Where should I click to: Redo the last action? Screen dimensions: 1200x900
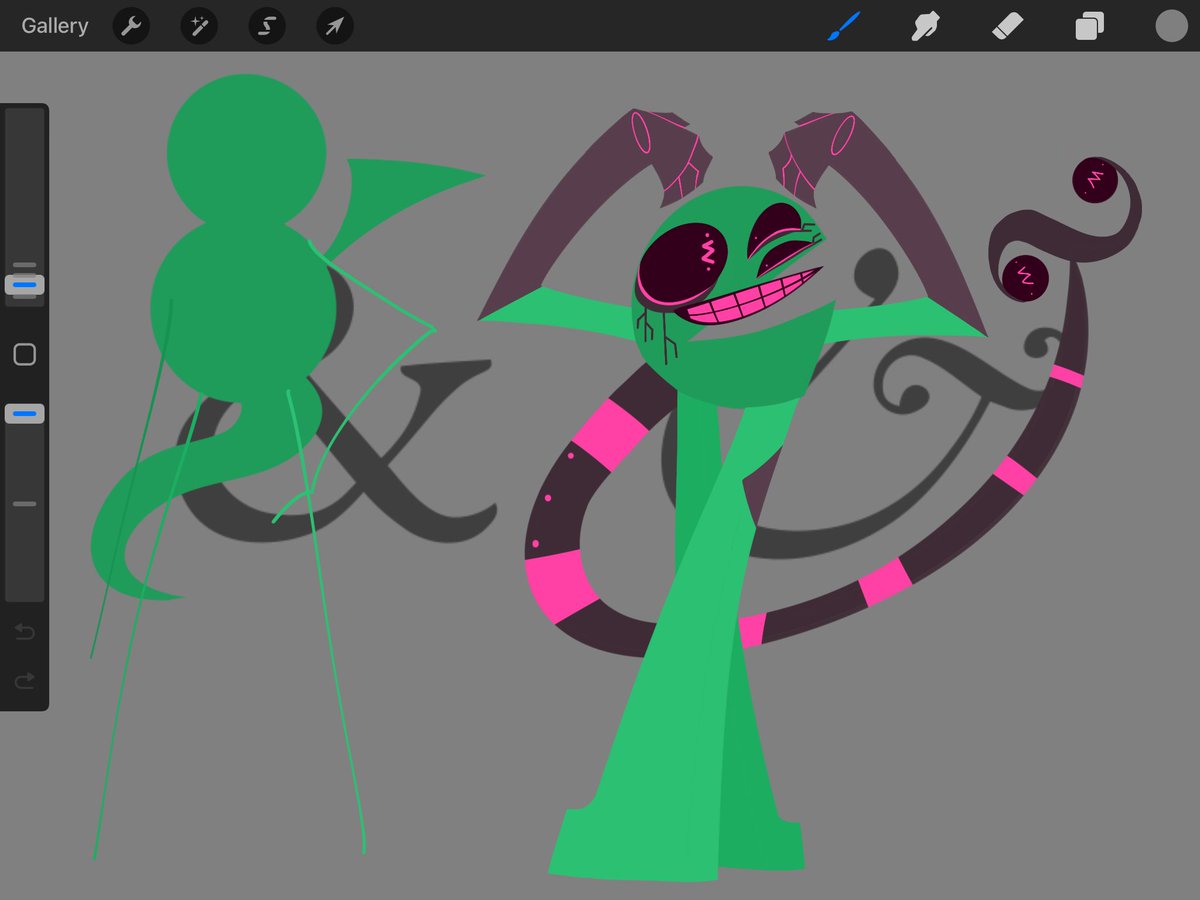pos(25,681)
